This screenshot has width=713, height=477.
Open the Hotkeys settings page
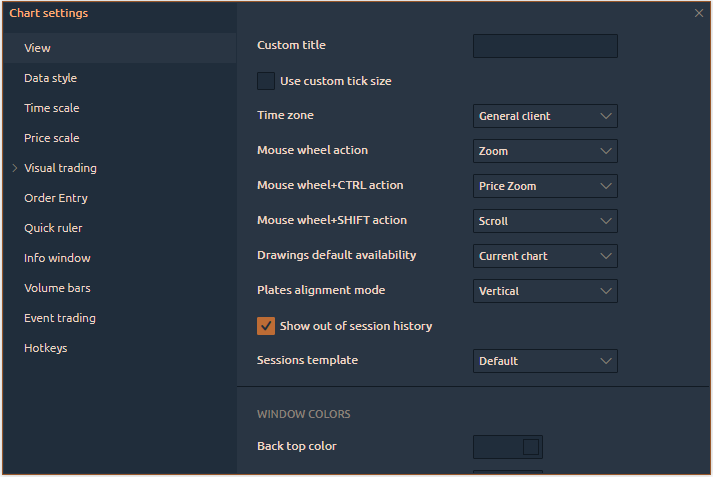coord(46,348)
